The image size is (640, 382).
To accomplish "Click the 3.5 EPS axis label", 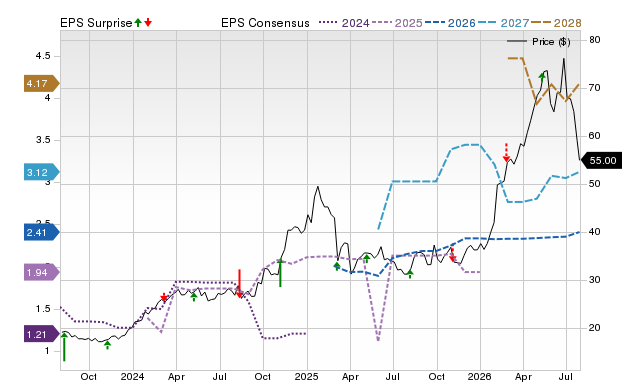I will pos(43,140).
